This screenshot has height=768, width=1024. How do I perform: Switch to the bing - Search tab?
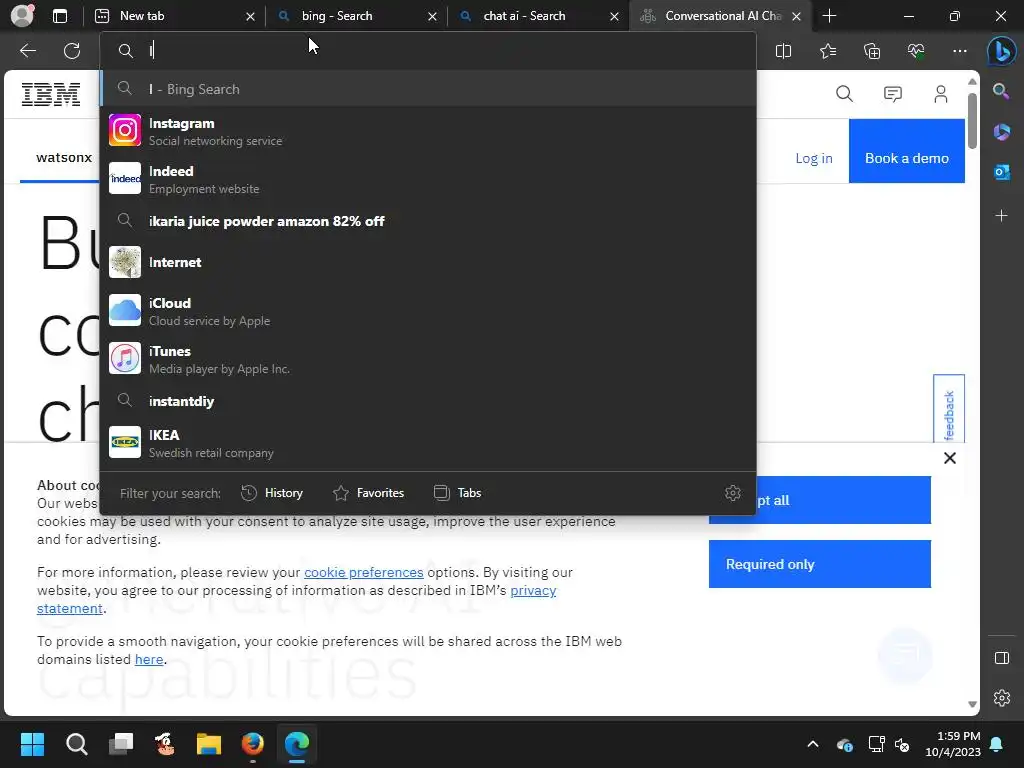pyautogui.click(x=356, y=16)
